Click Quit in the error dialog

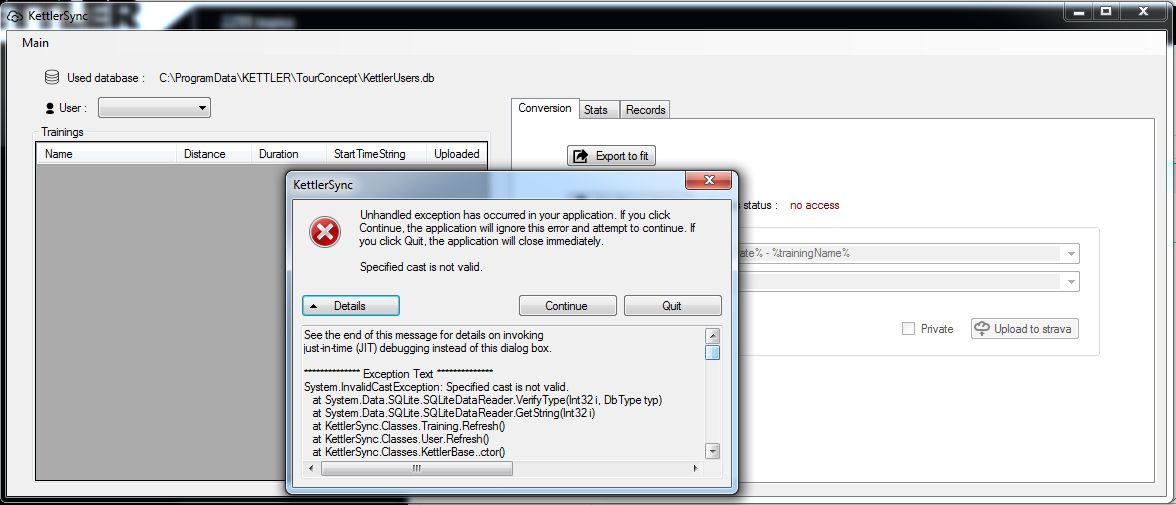[x=672, y=305]
